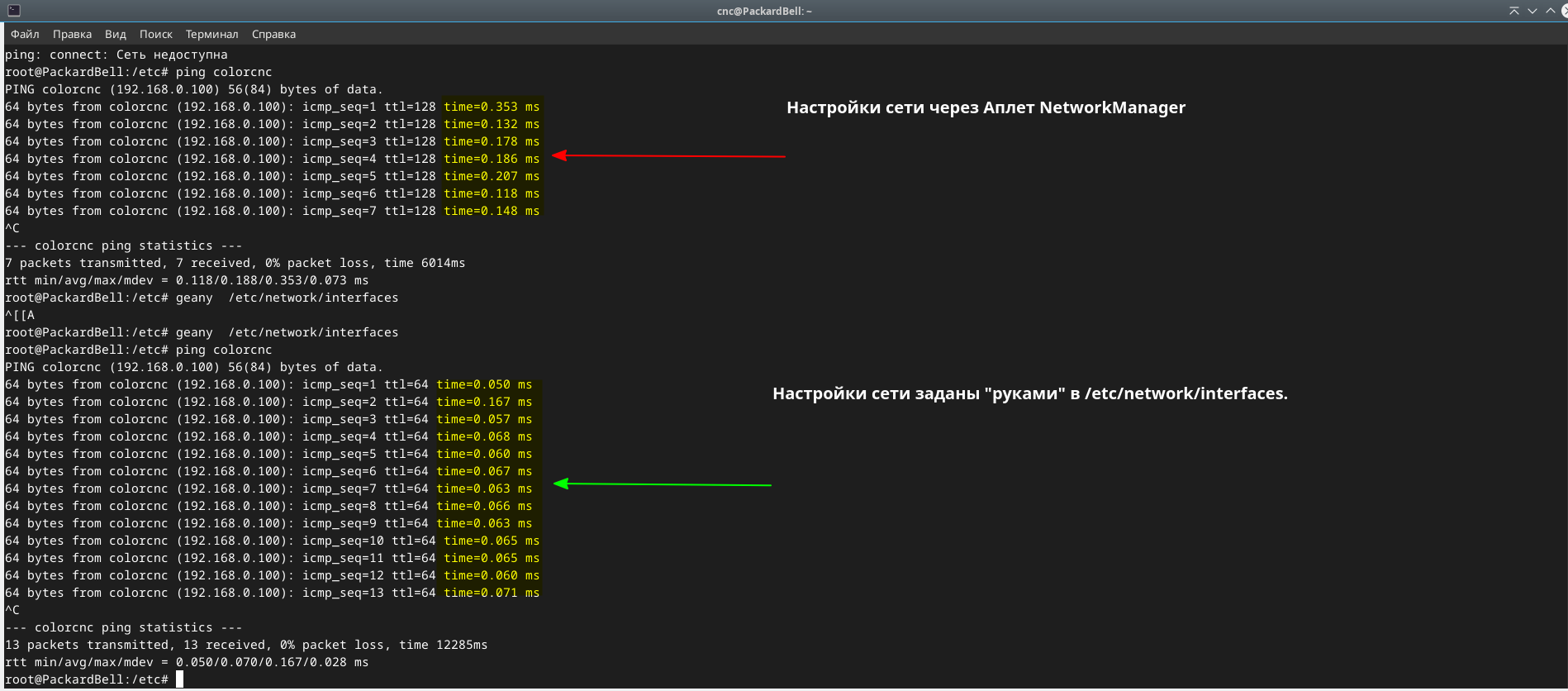This screenshot has height=691, width=1568.
Task: Click the icmp_seq=9 ttl=64 text
Action: coord(365,523)
